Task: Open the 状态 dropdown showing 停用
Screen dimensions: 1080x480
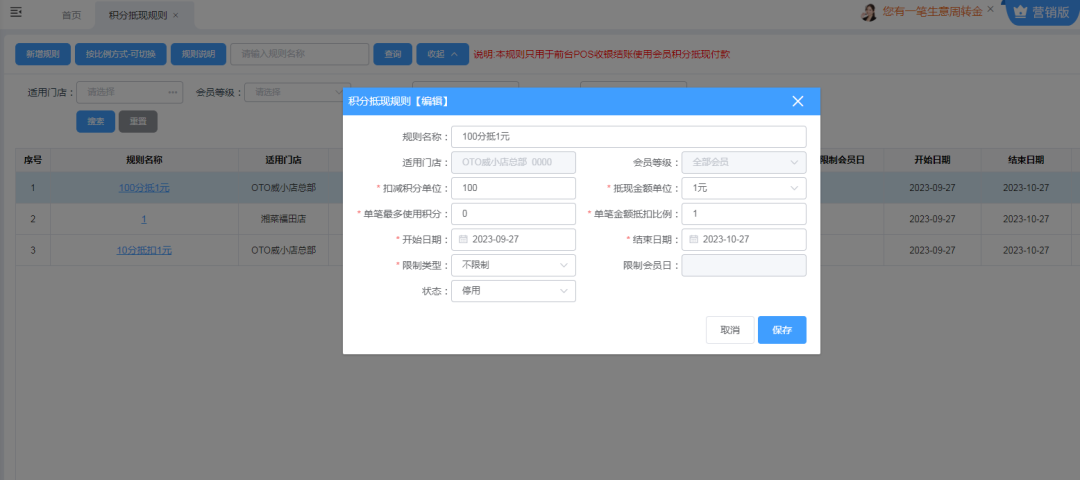Action: 513,291
